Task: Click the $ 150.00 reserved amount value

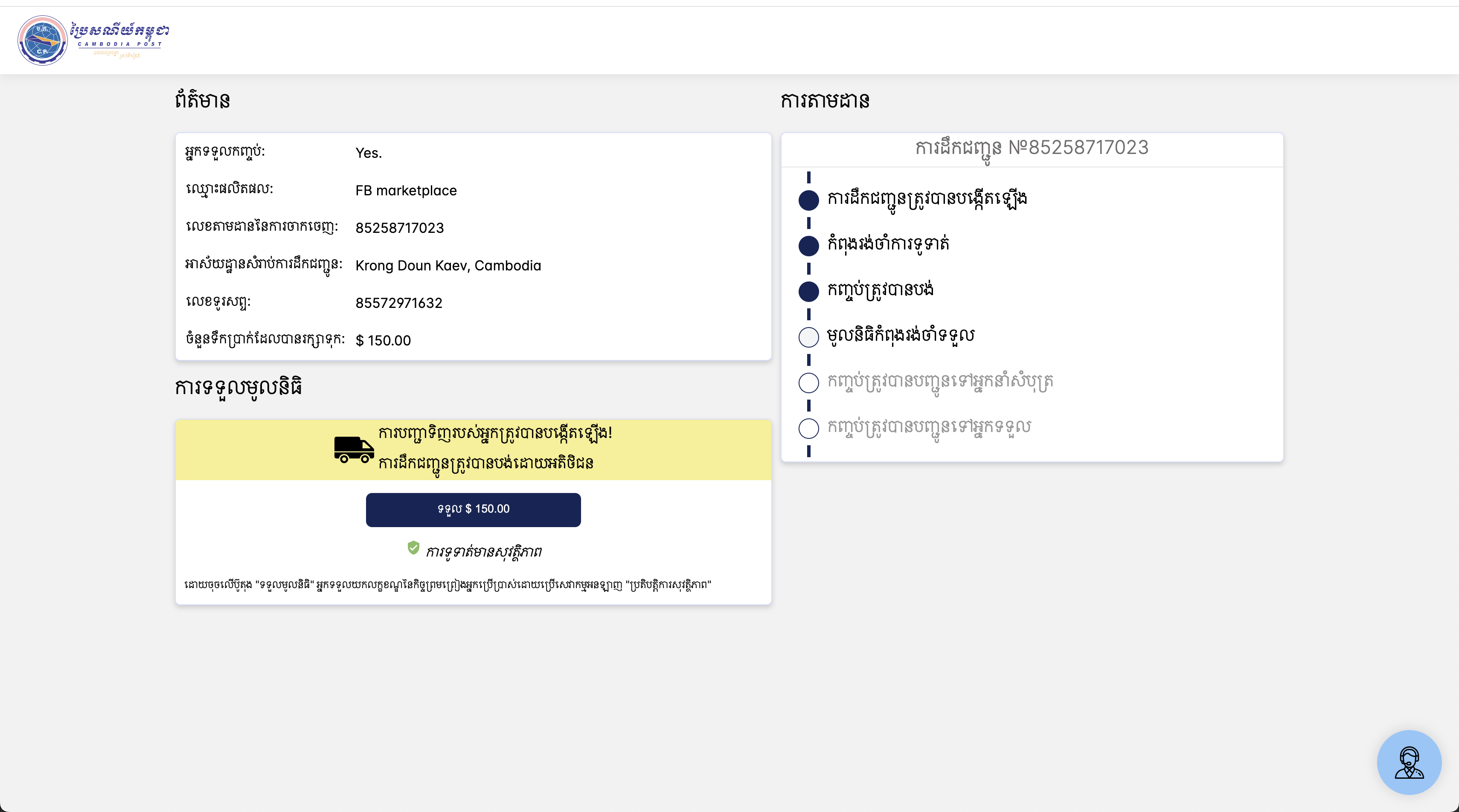Action: [x=383, y=340]
